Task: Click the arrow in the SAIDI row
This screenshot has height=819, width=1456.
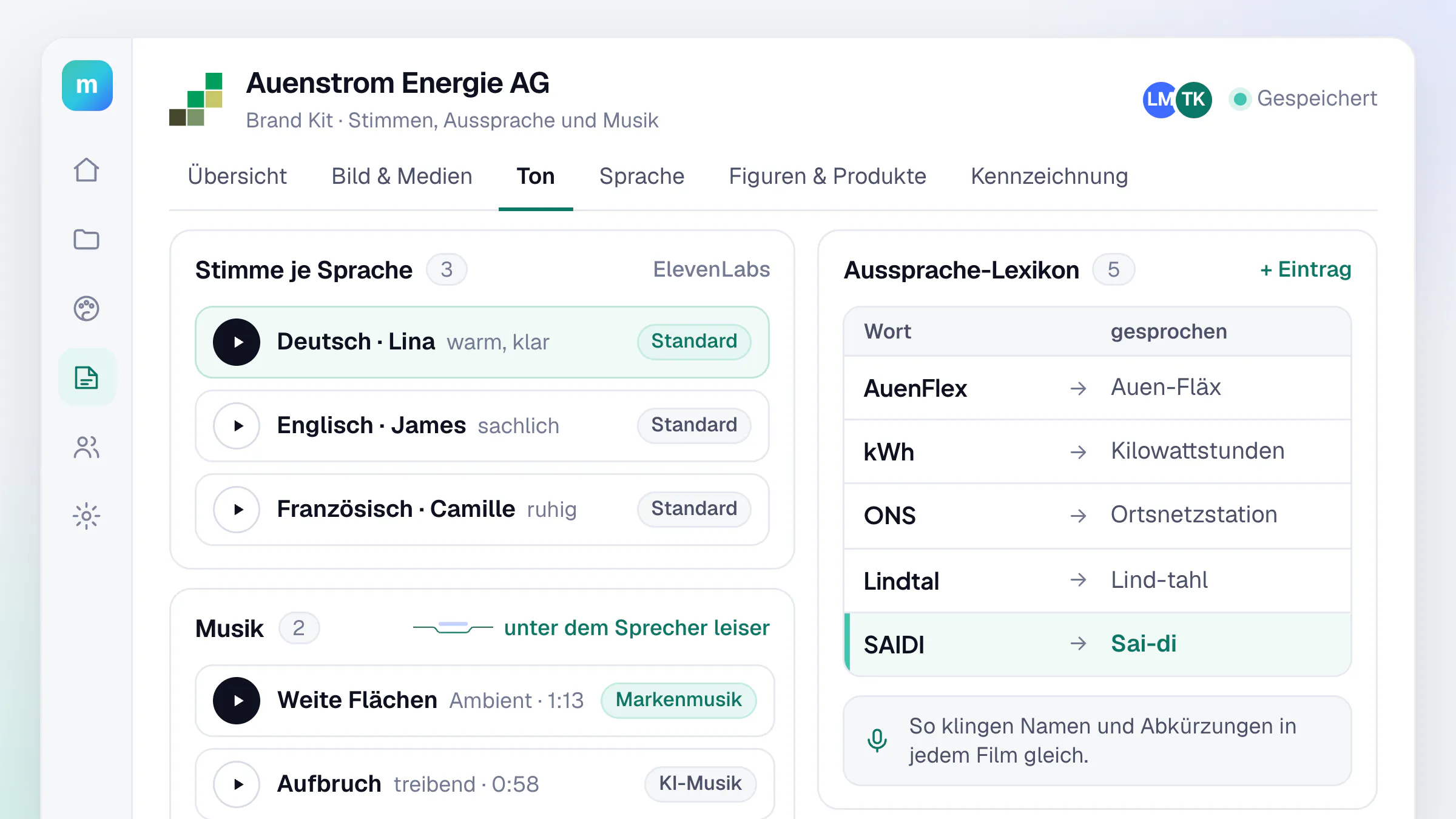Action: click(1078, 644)
